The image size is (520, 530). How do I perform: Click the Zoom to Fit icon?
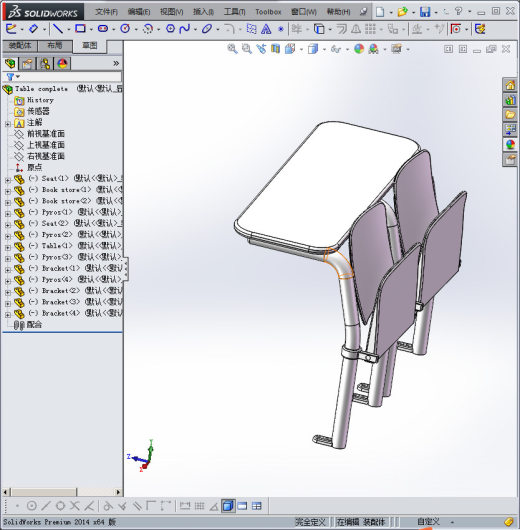pyautogui.click(x=232, y=49)
